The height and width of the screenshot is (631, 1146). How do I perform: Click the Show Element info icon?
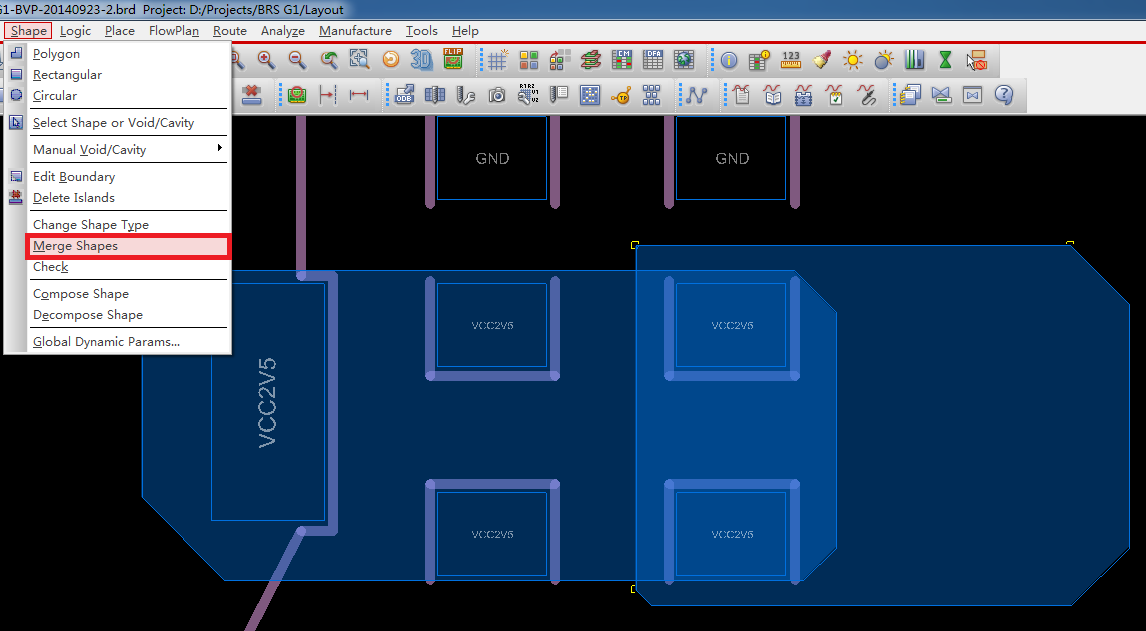(x=729, y=60)
